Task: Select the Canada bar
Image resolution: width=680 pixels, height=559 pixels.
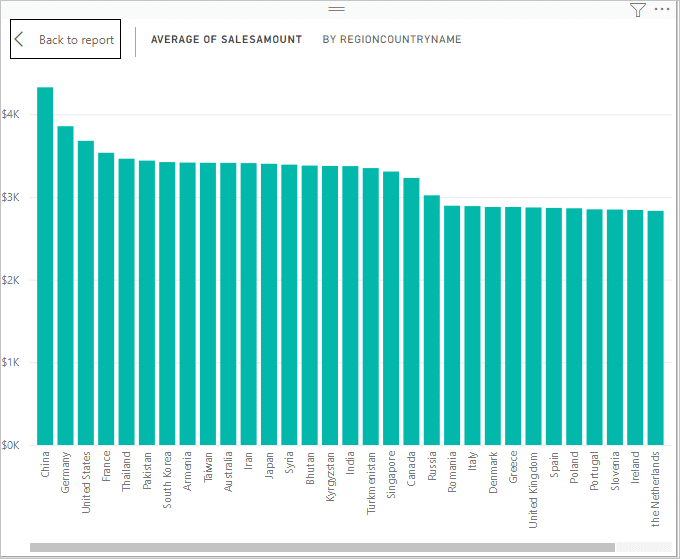Action: coord(411,311)
